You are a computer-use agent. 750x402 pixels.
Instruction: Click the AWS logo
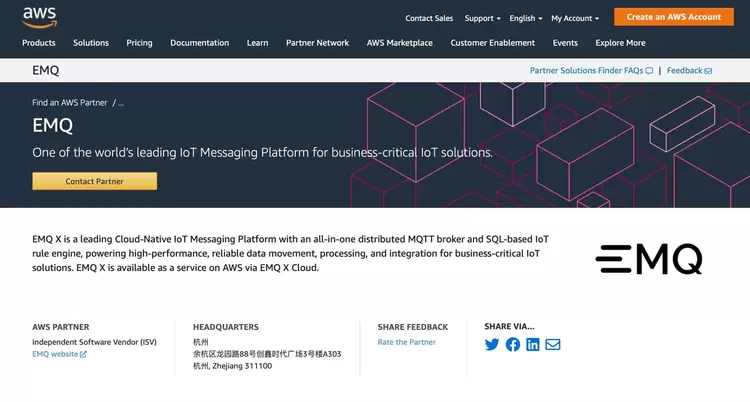pos(40,17)
